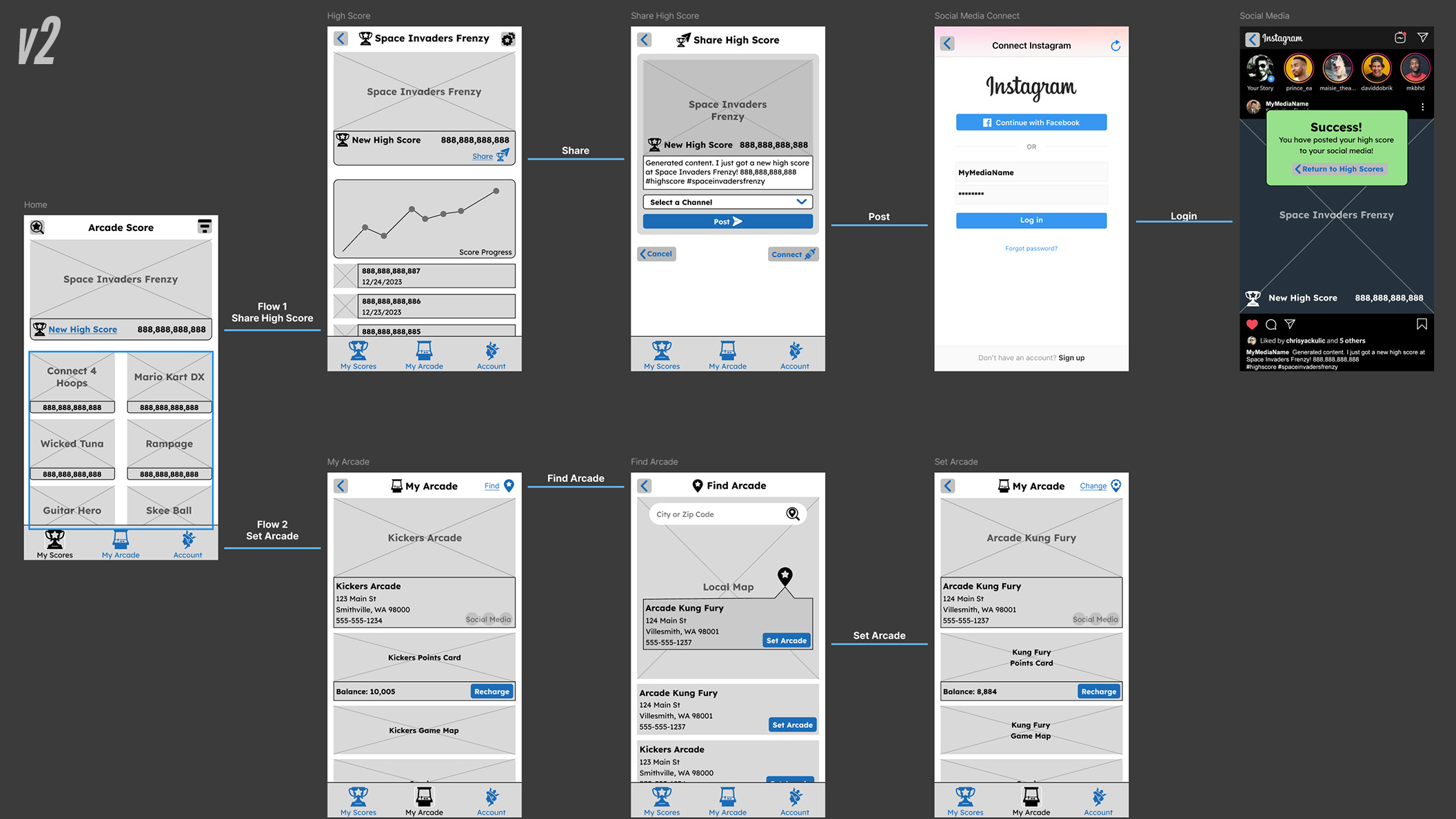Image resolution: width=1456 pixels, height=819 pixels.
Task: Click Forgot password link on Instagram login
Action: tap(1031, 248)
